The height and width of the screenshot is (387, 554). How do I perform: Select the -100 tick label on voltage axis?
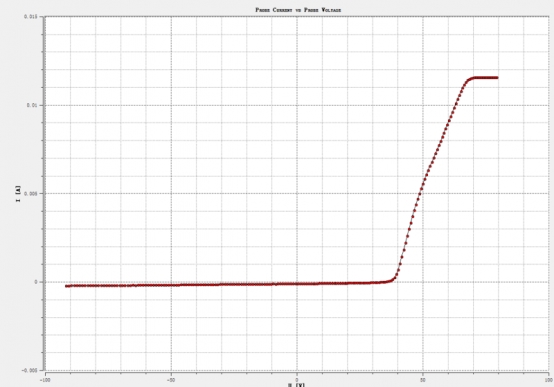point(45,380)
